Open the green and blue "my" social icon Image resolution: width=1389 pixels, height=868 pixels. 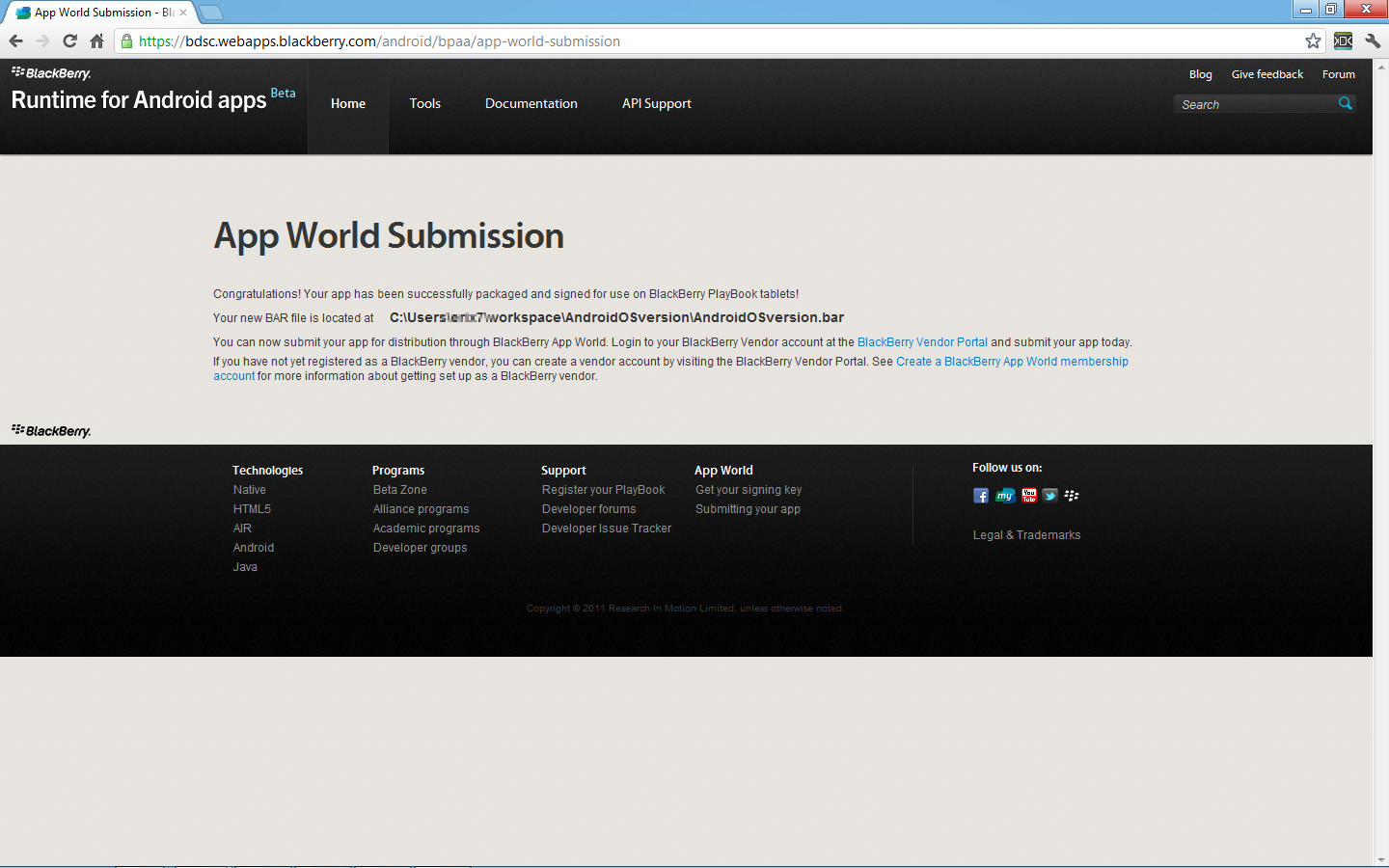tap(1004, 496)
